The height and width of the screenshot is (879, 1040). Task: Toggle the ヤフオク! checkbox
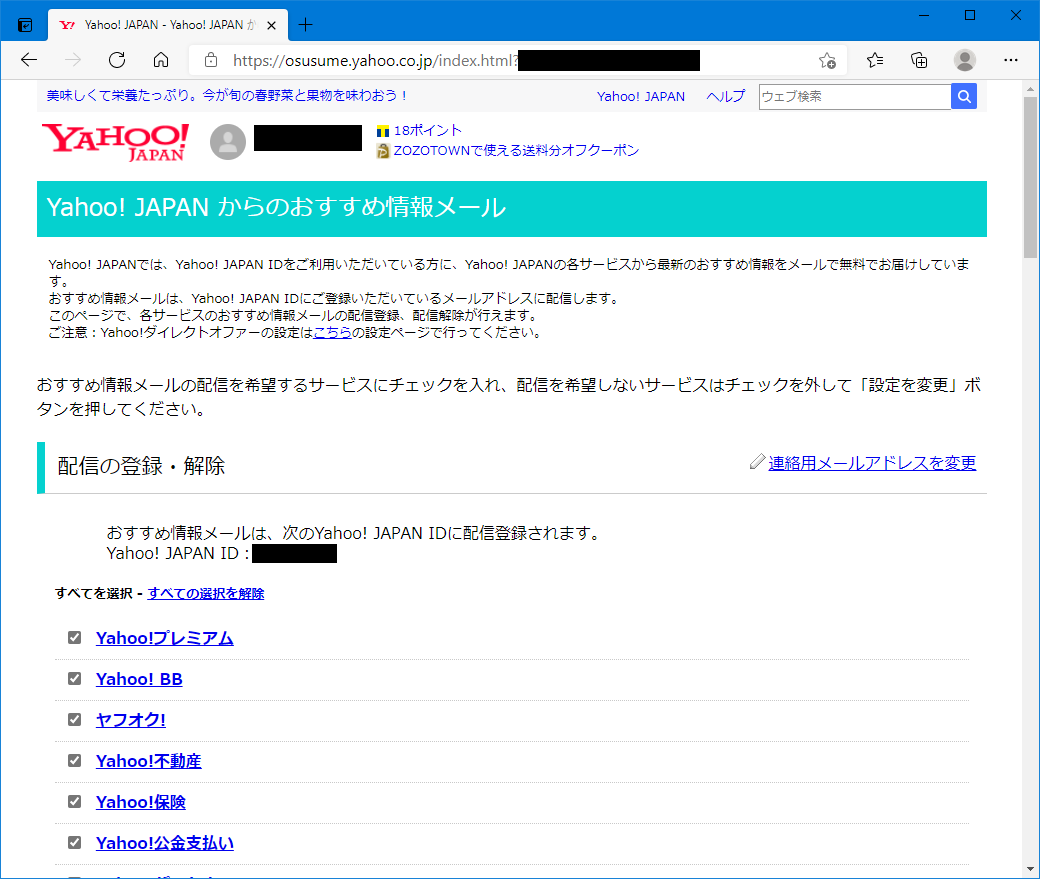click(74, 720)
